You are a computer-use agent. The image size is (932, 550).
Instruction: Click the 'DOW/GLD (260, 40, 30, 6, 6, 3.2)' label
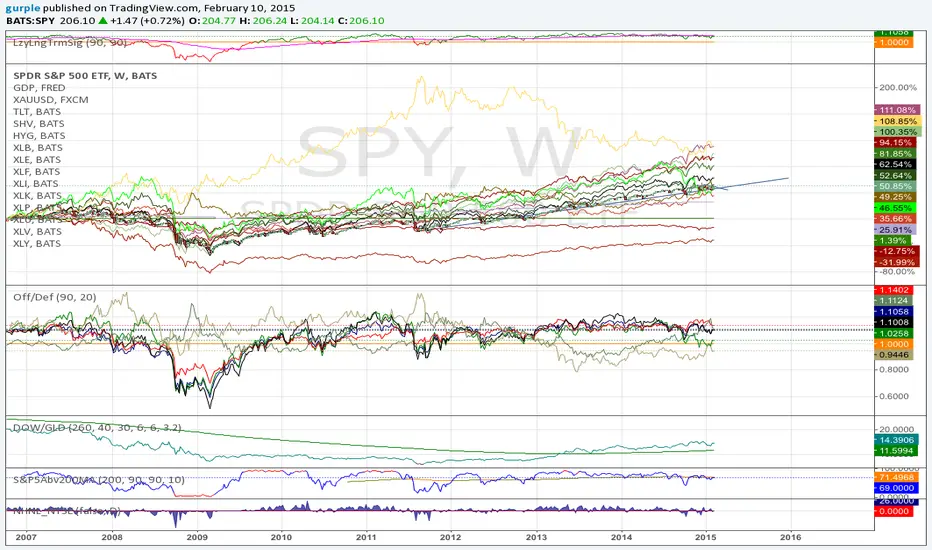tap(97, 428)
